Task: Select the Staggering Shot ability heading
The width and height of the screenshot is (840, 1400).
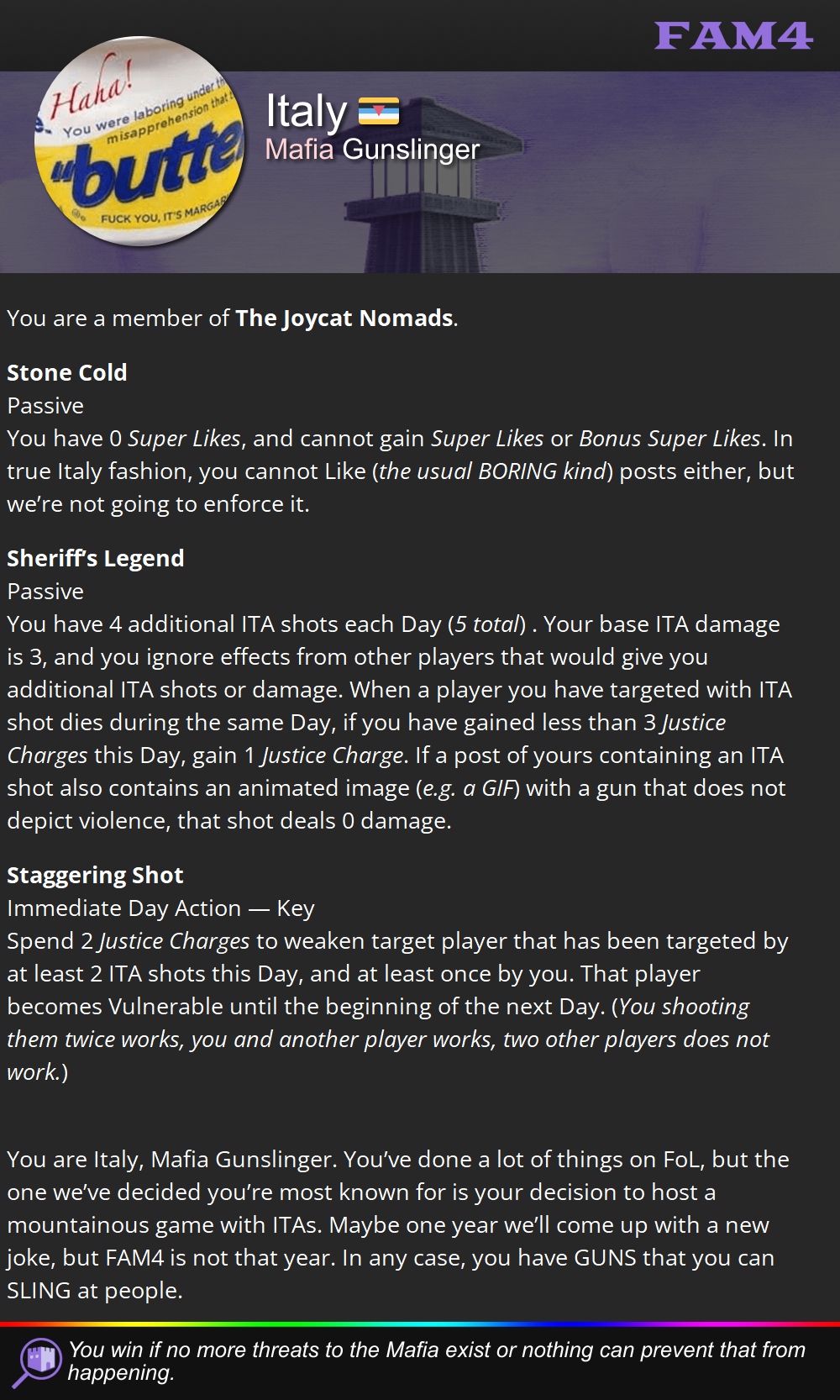Action: 95,875
